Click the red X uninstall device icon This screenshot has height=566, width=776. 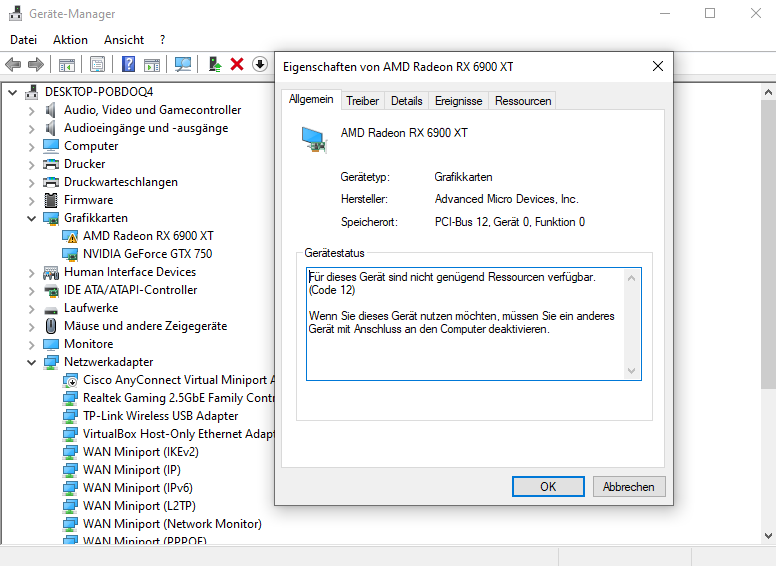pos(237,64)
